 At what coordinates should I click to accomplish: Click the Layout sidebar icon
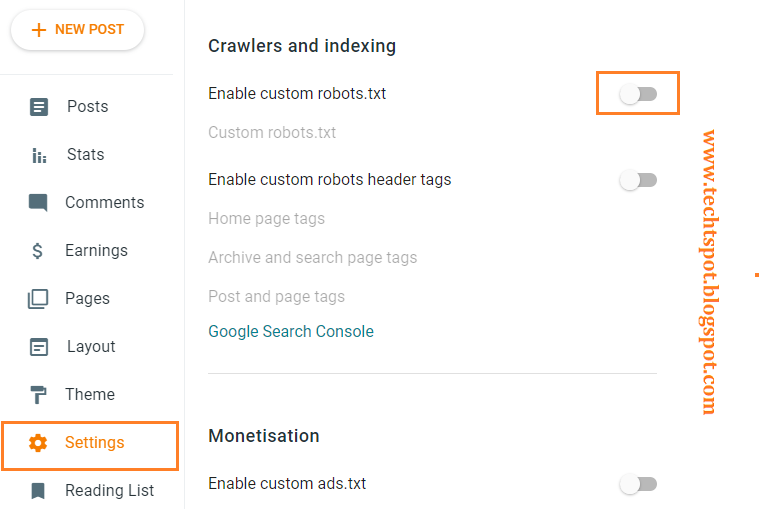point(39,347)
